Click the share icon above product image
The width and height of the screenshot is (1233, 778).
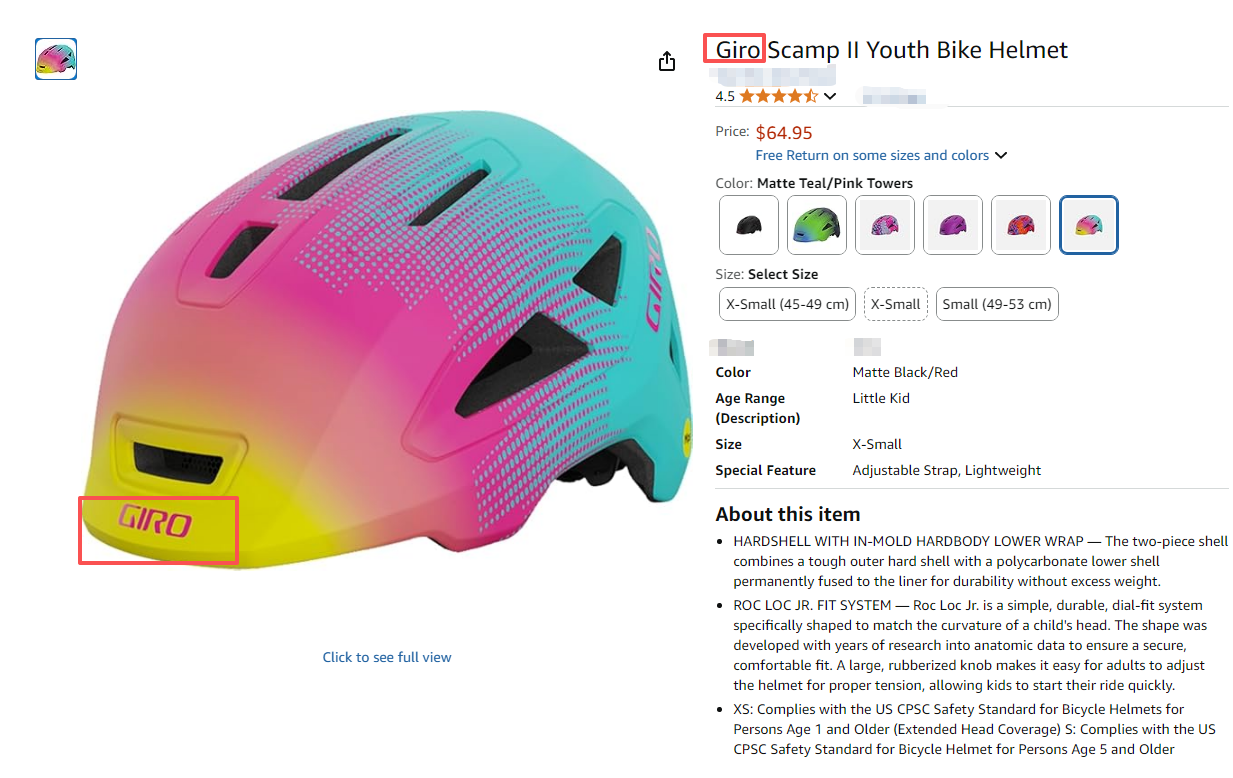coord(667,62)
